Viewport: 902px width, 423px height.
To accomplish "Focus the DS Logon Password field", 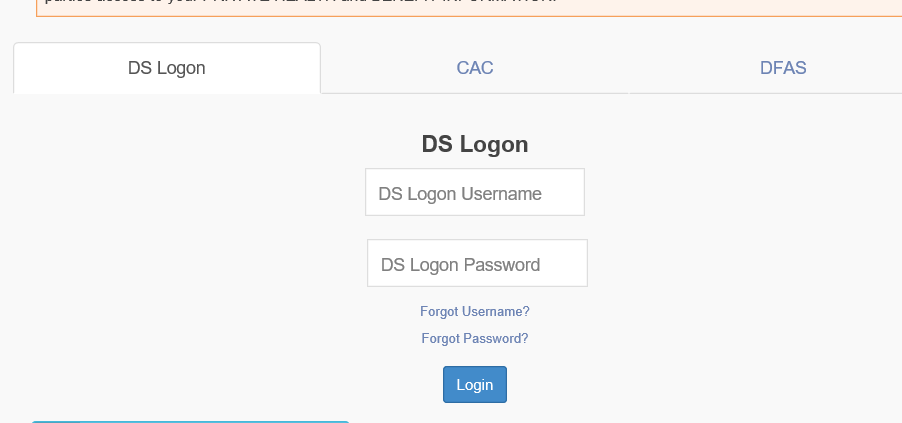I will [477, 264].
